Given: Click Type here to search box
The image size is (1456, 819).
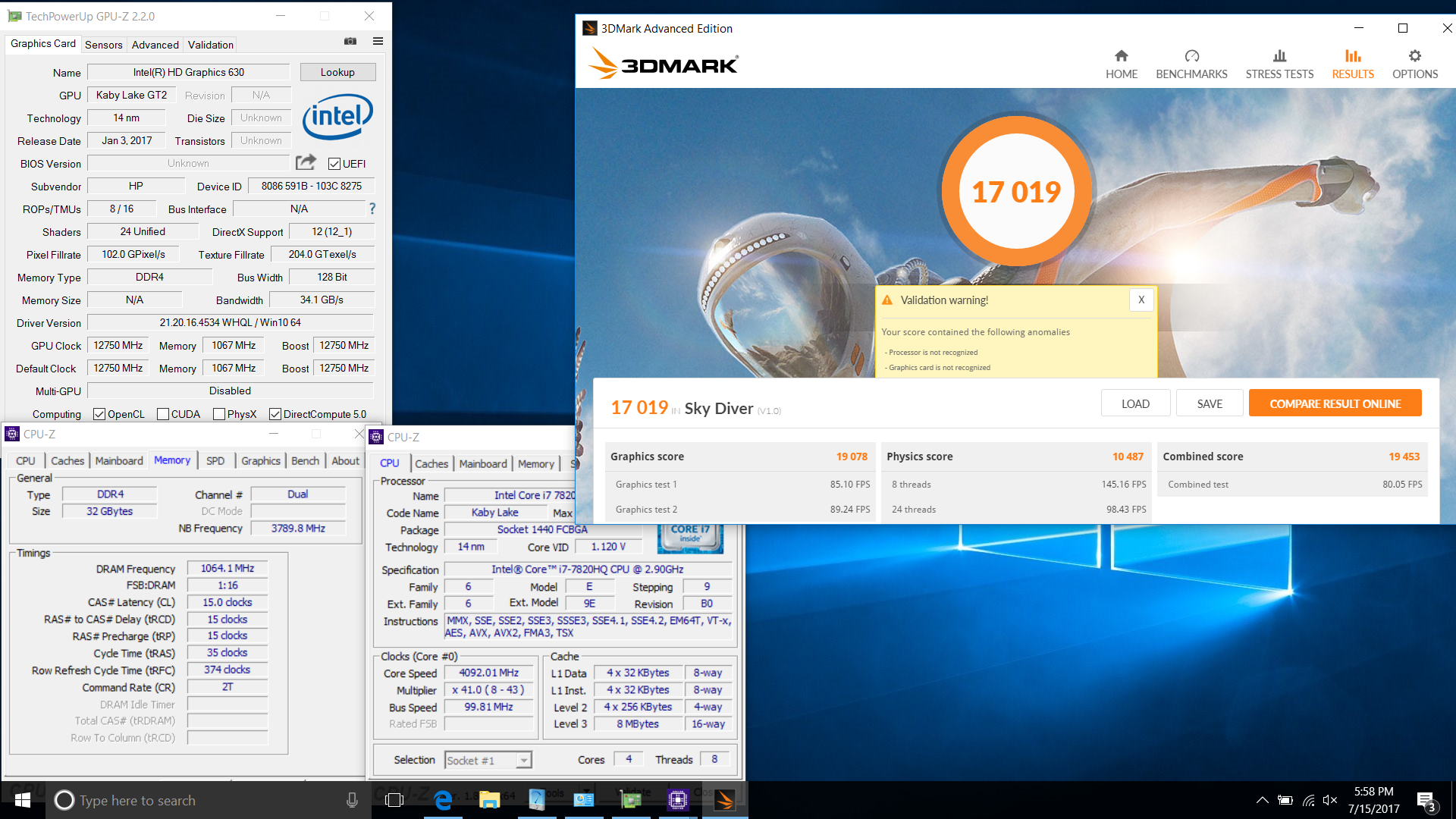Looking at the screenshot, I should (209, 800).
